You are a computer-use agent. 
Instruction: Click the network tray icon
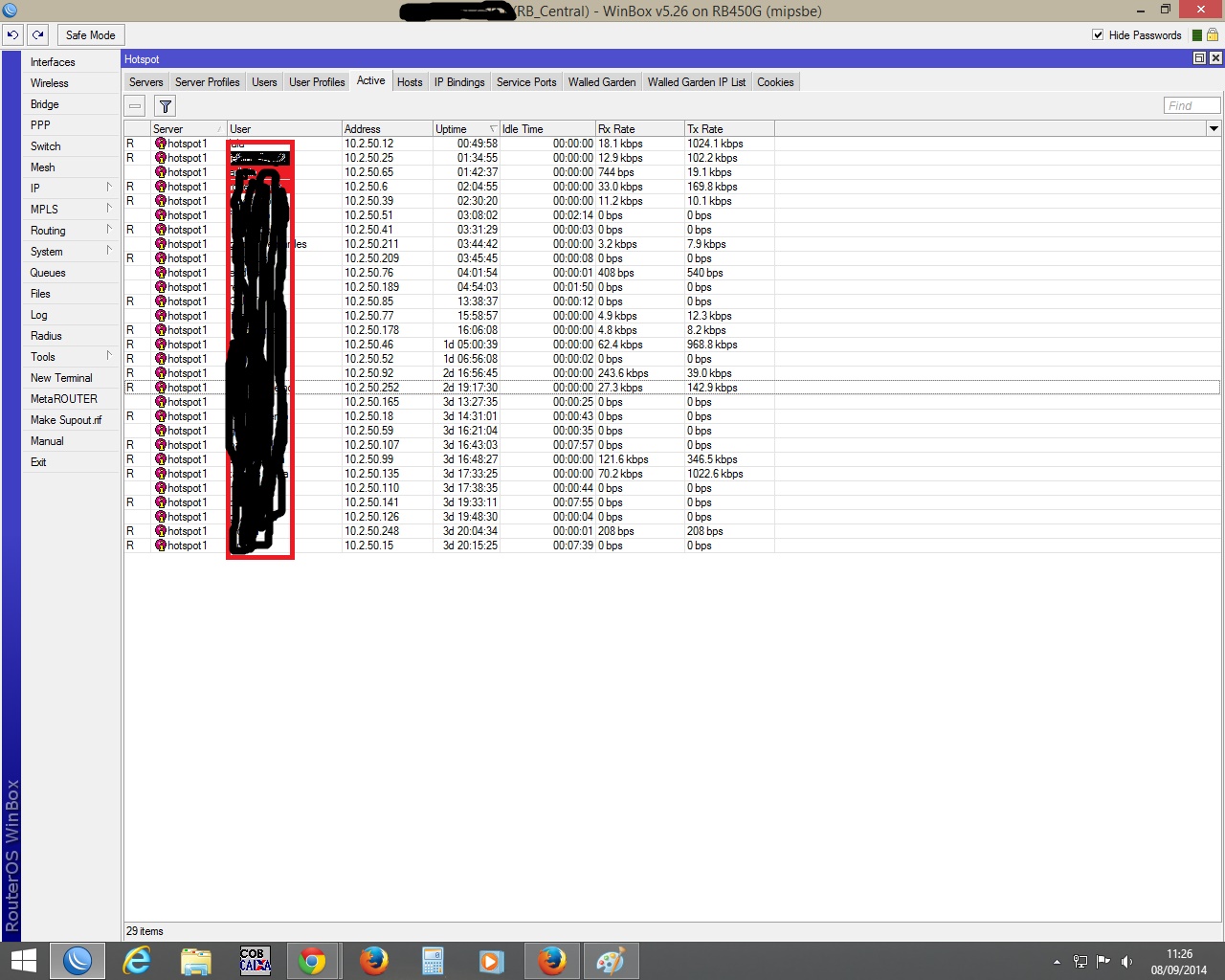pos(1080,962)
